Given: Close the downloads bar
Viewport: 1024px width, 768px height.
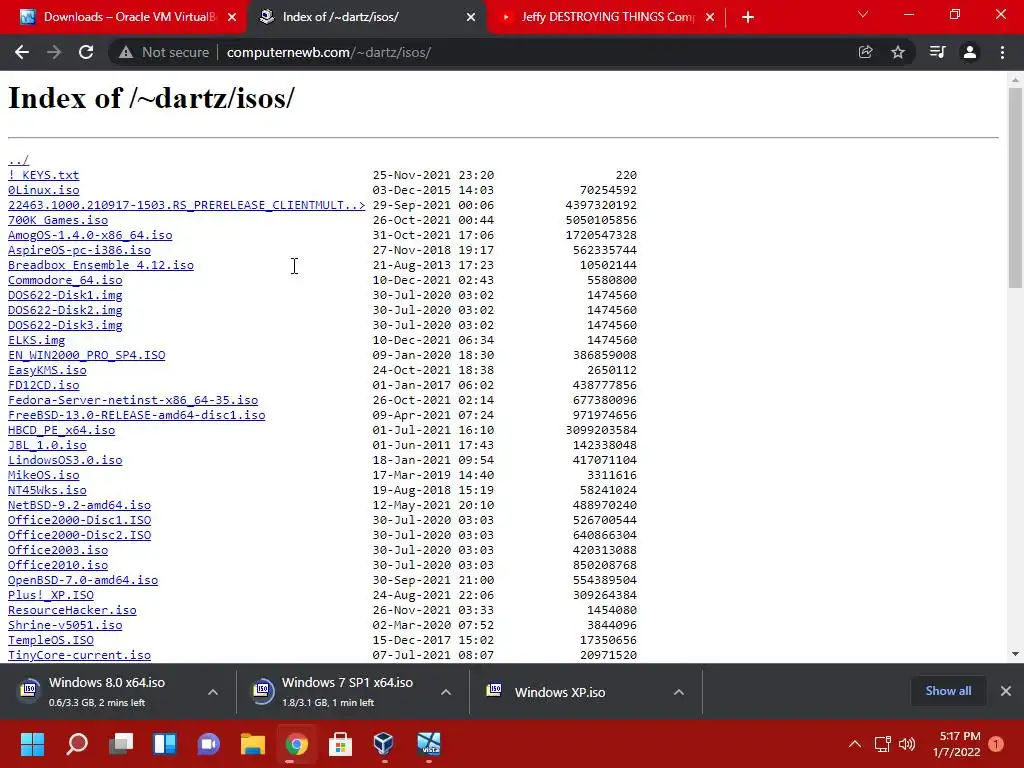Looking at the screenshot, I should tap(1006, 691).
